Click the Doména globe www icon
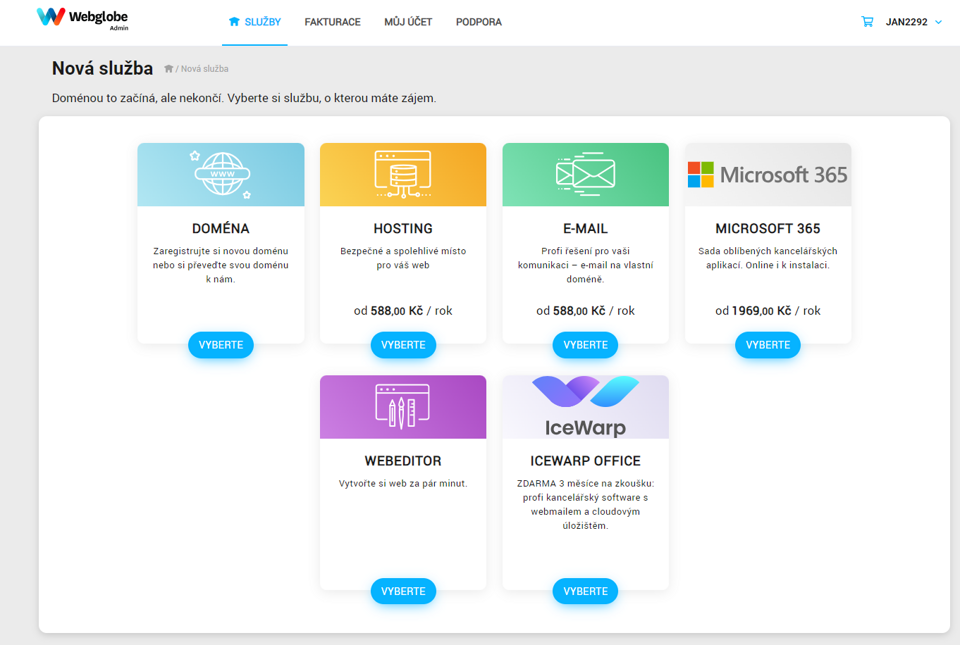 tap(221, 174)
